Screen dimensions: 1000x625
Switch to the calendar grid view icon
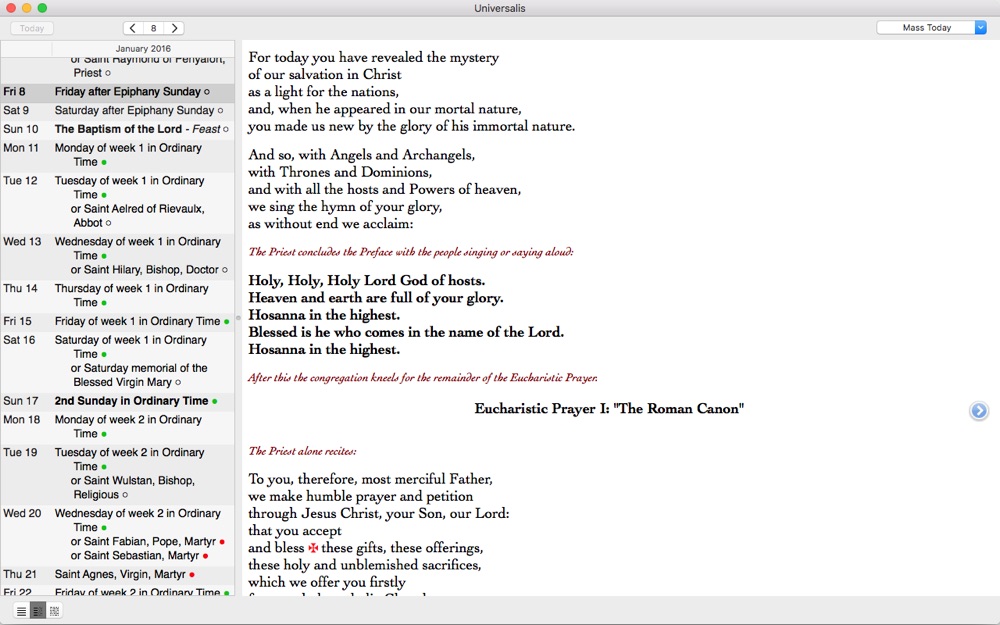point(54,611)
